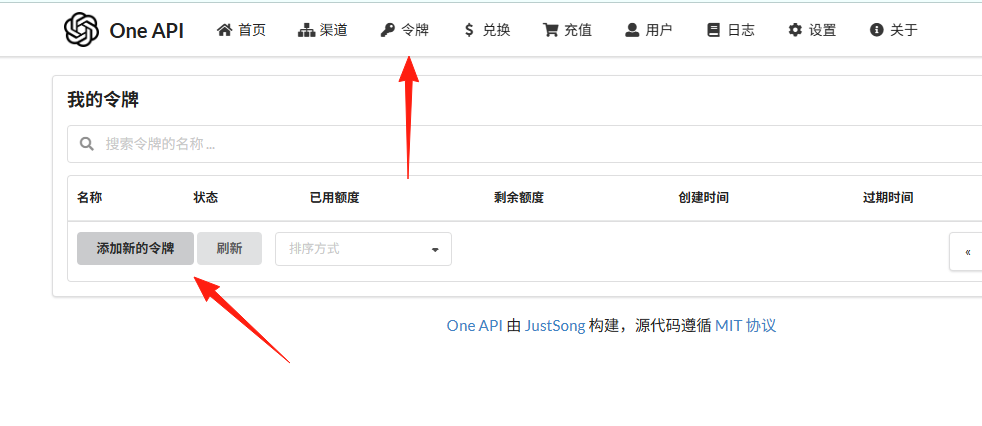The image size is (982, 426).
Task: Click the One API brand title
Action: pyautogui.click(x=147, y=30)
